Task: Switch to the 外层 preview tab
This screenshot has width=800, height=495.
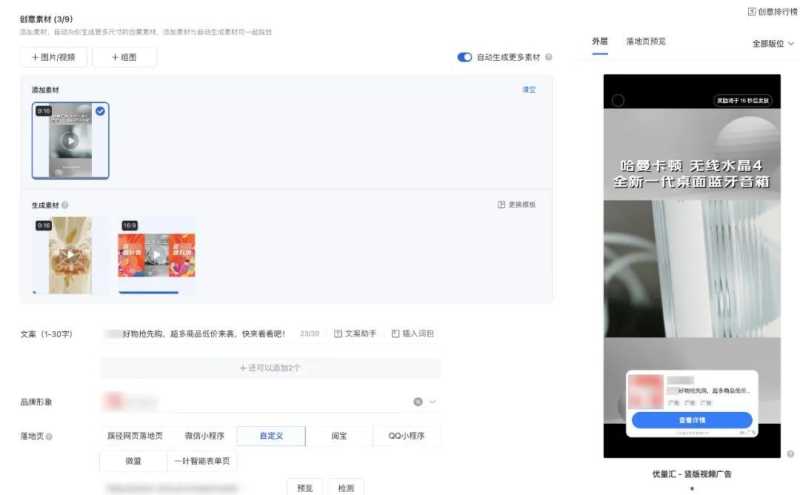Action: point(599,41)
